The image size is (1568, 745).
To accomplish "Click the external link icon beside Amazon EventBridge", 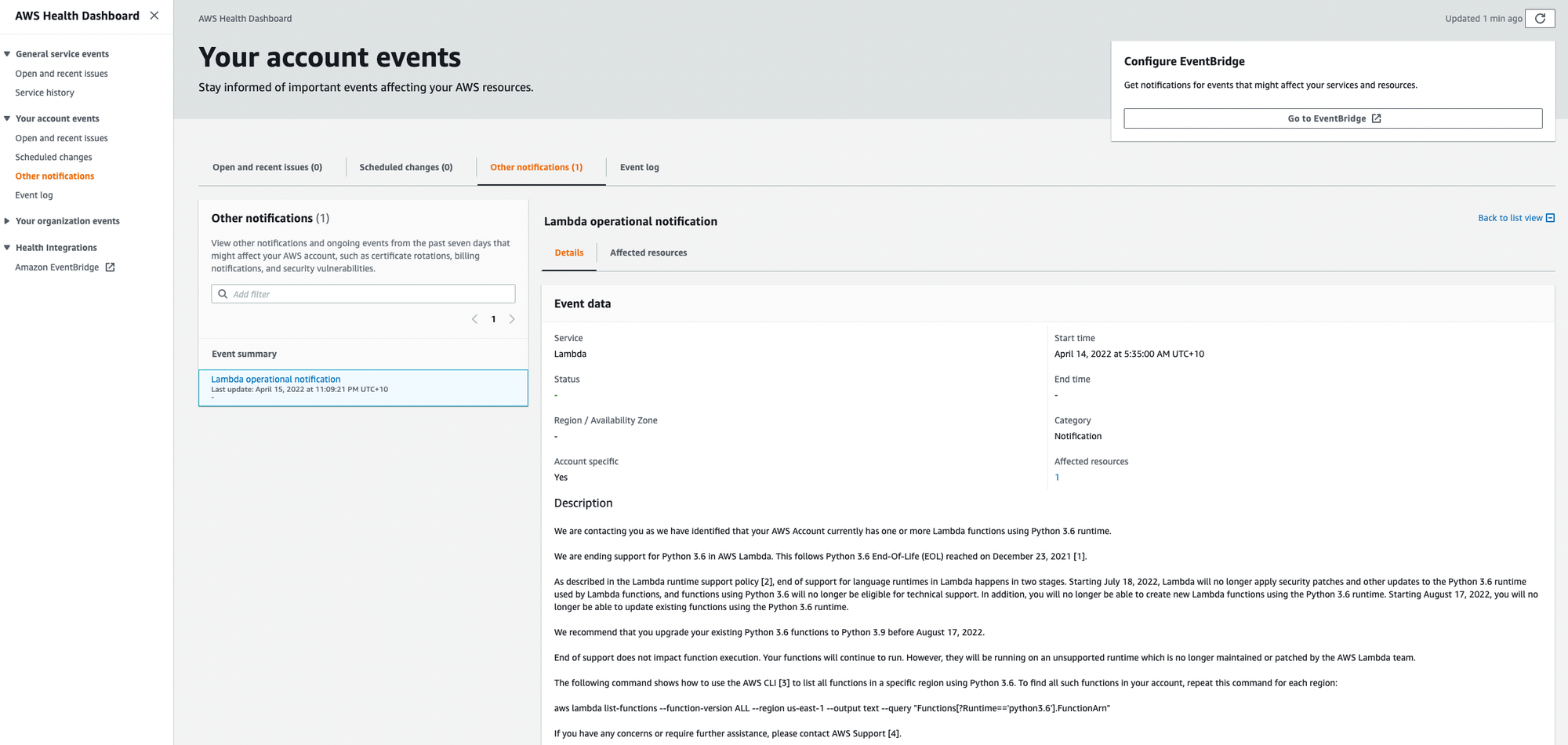I will click(x=111, y=267).
